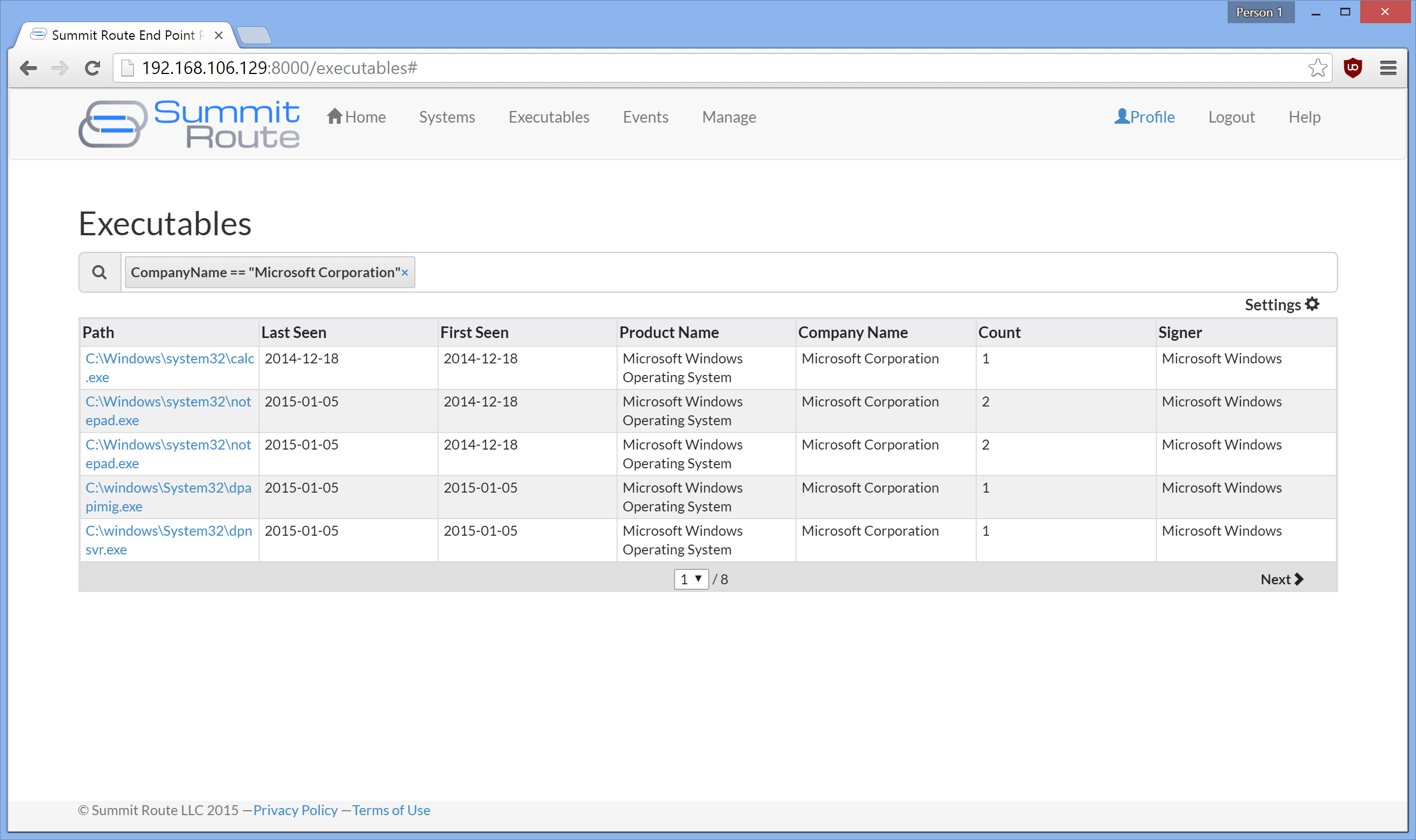Click calc.exe Last Seen date 2014-12-18

tap(302, 358)
